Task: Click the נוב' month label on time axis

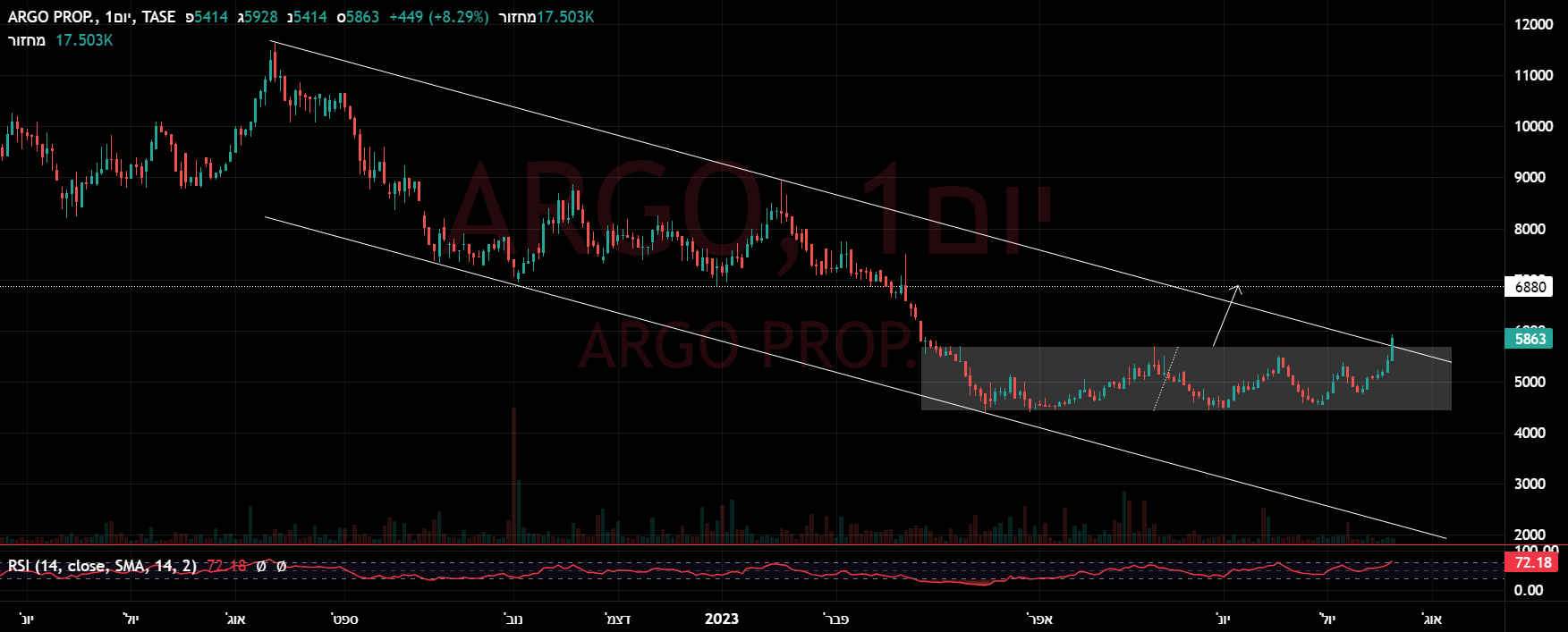Action: click(x=514, y=619)
